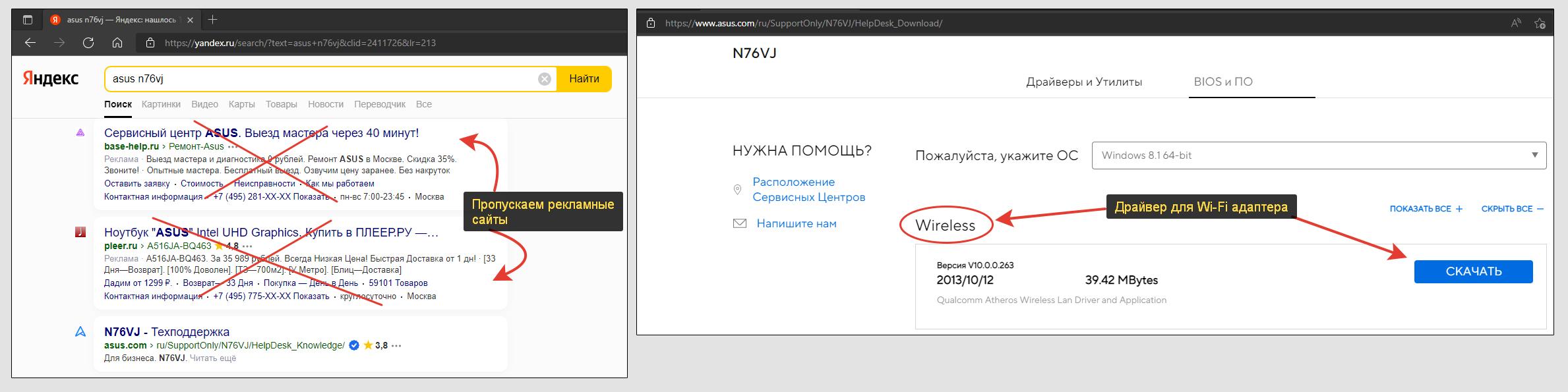The height and width of the screenshot is (392, 1568).
Task: Click the Wireless category heading
Action: click(x=945, y=225)
